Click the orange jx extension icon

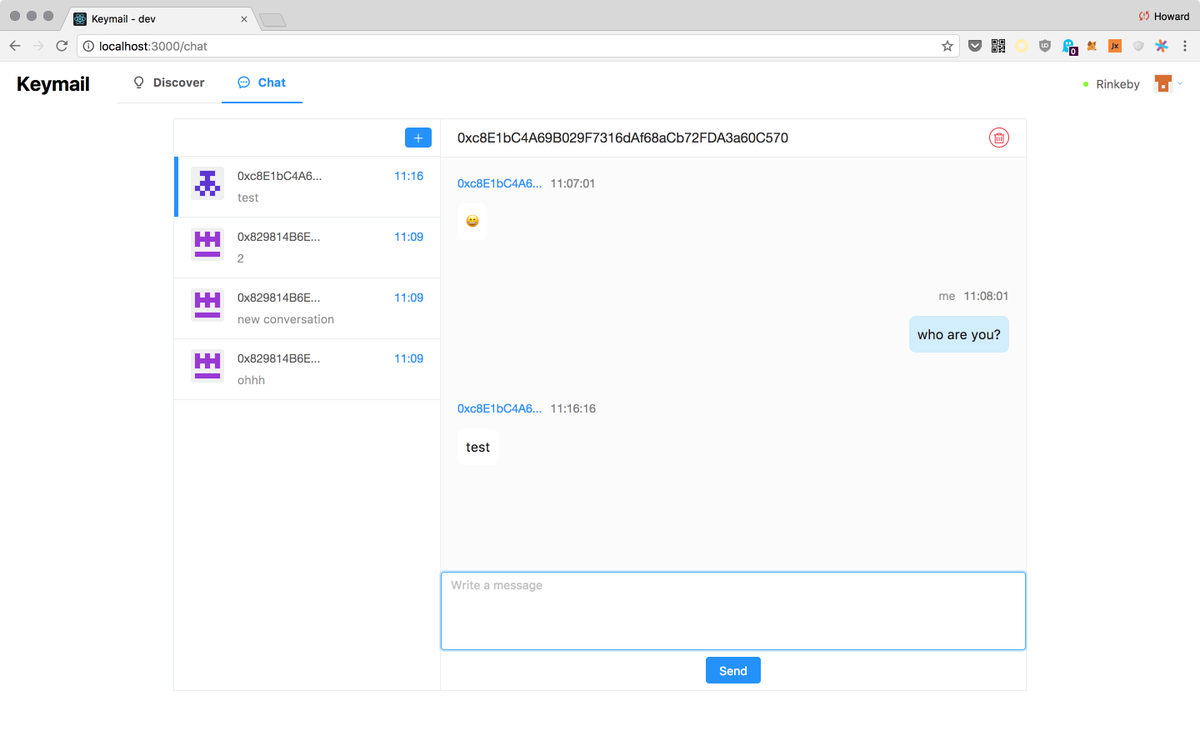1115,46
